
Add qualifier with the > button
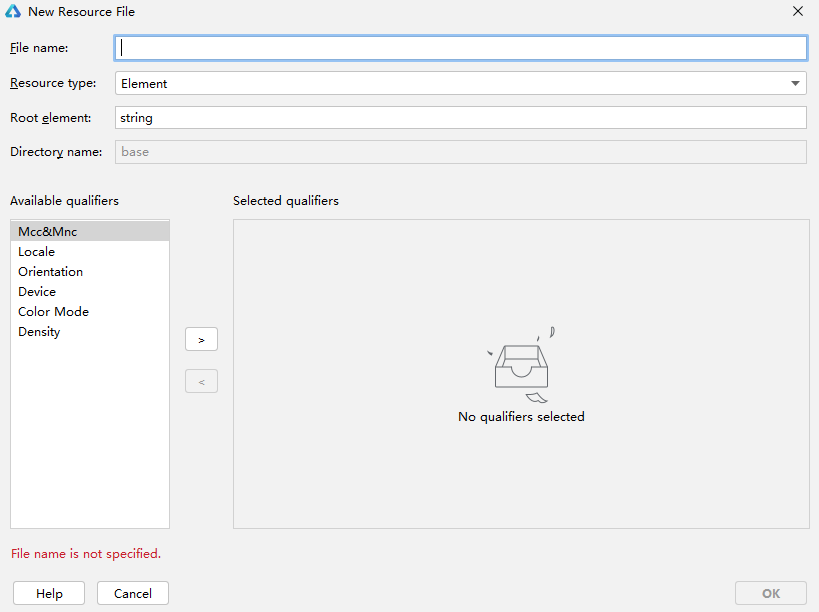coord(201,339)
